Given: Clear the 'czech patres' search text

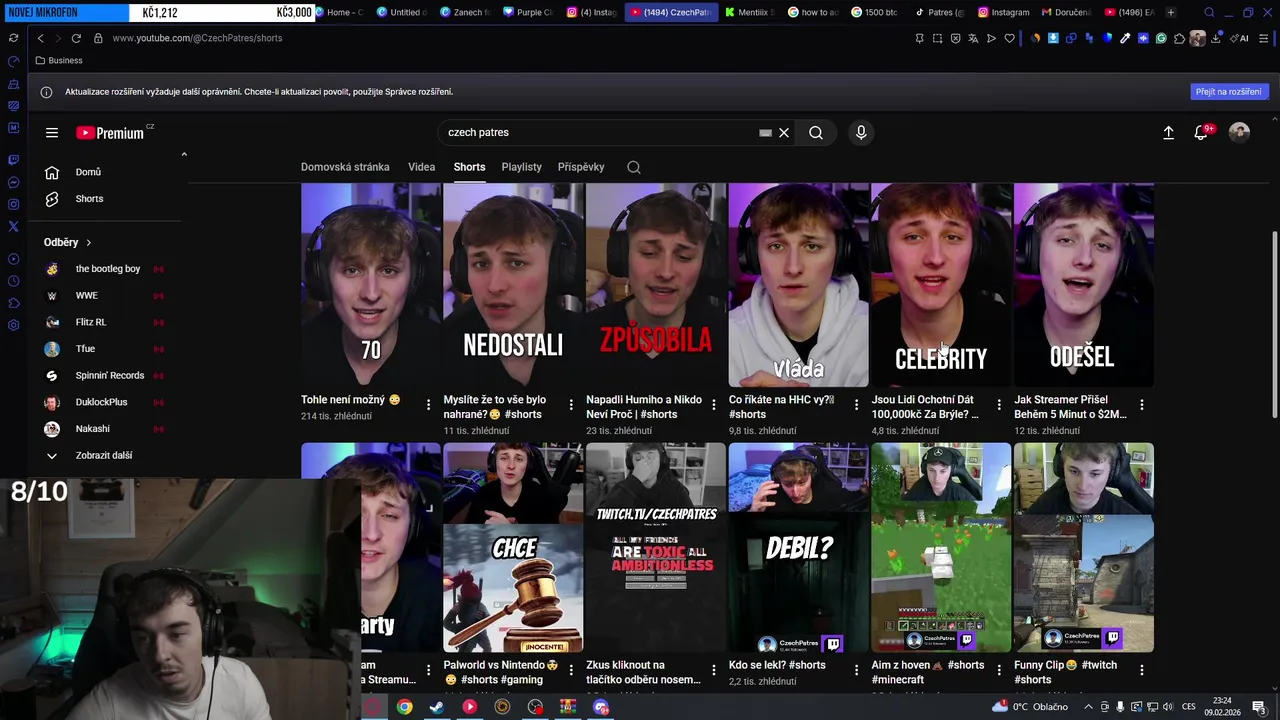Looking at the screenshot, I should pyautogui.click(x=784, y=132).
